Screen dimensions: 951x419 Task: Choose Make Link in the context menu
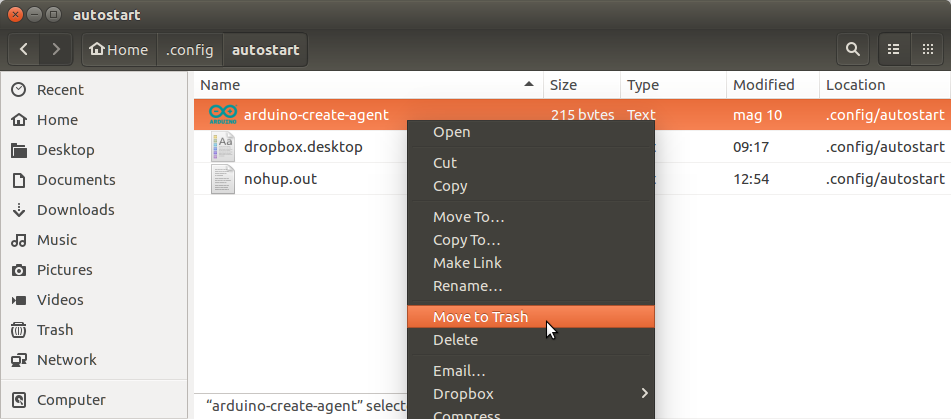pyautogui.click(x=531, y=263)
